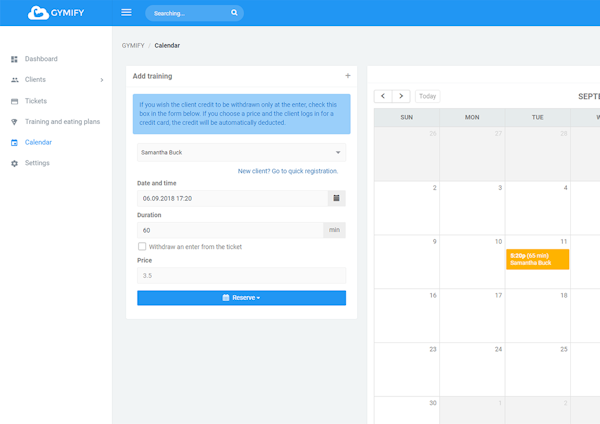Click the Today button
This screenshot has width=600, height=424.
click(x=427, y=96)
